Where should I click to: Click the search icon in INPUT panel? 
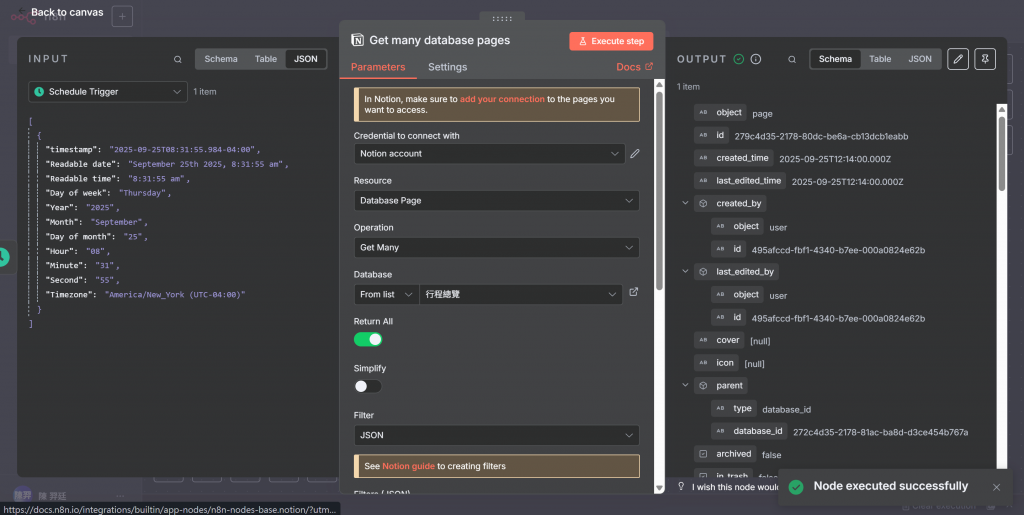178,59
